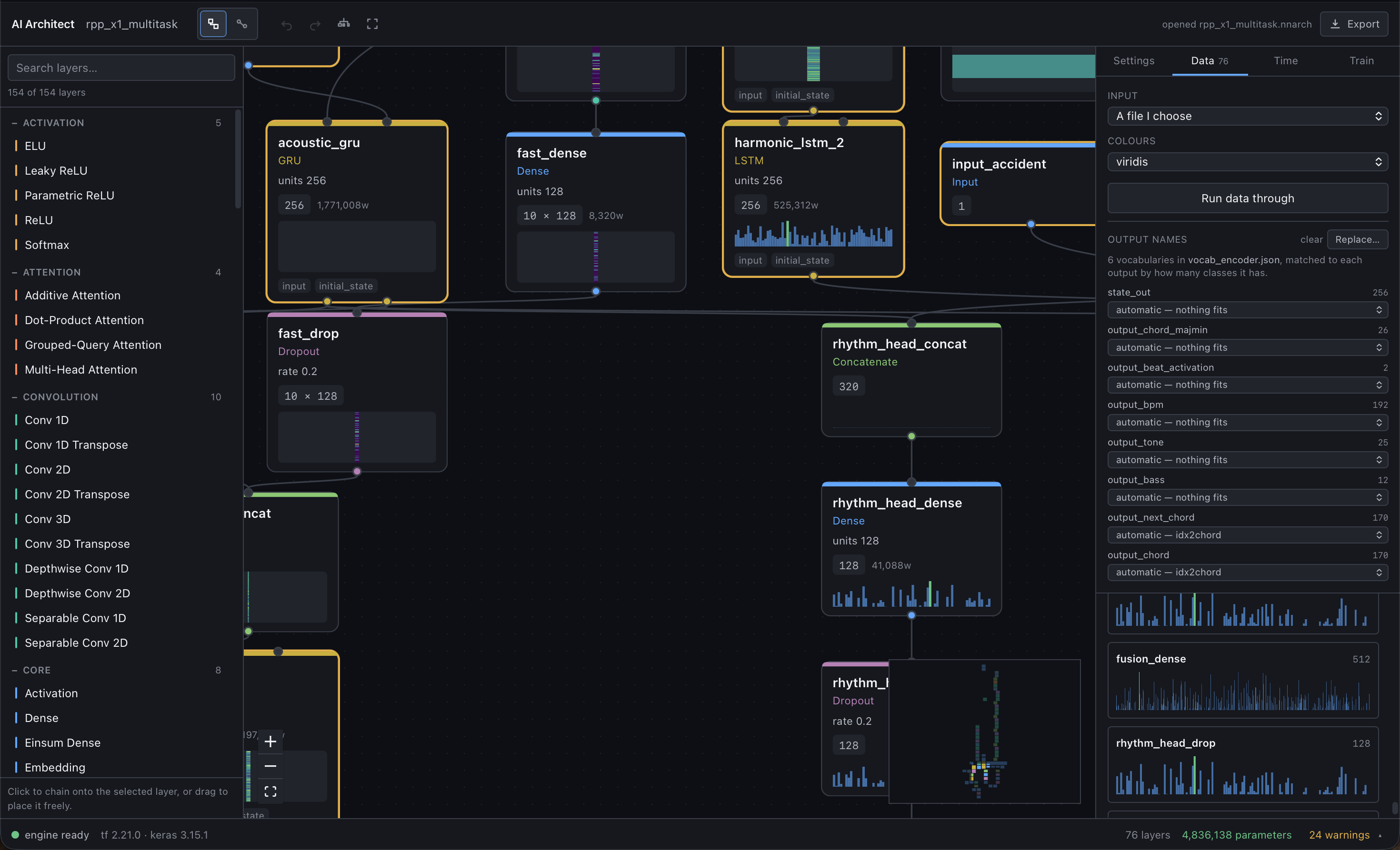Open the Time tab
Image resolution: width=1400 pixels, height=850 pixels.
1286,61
